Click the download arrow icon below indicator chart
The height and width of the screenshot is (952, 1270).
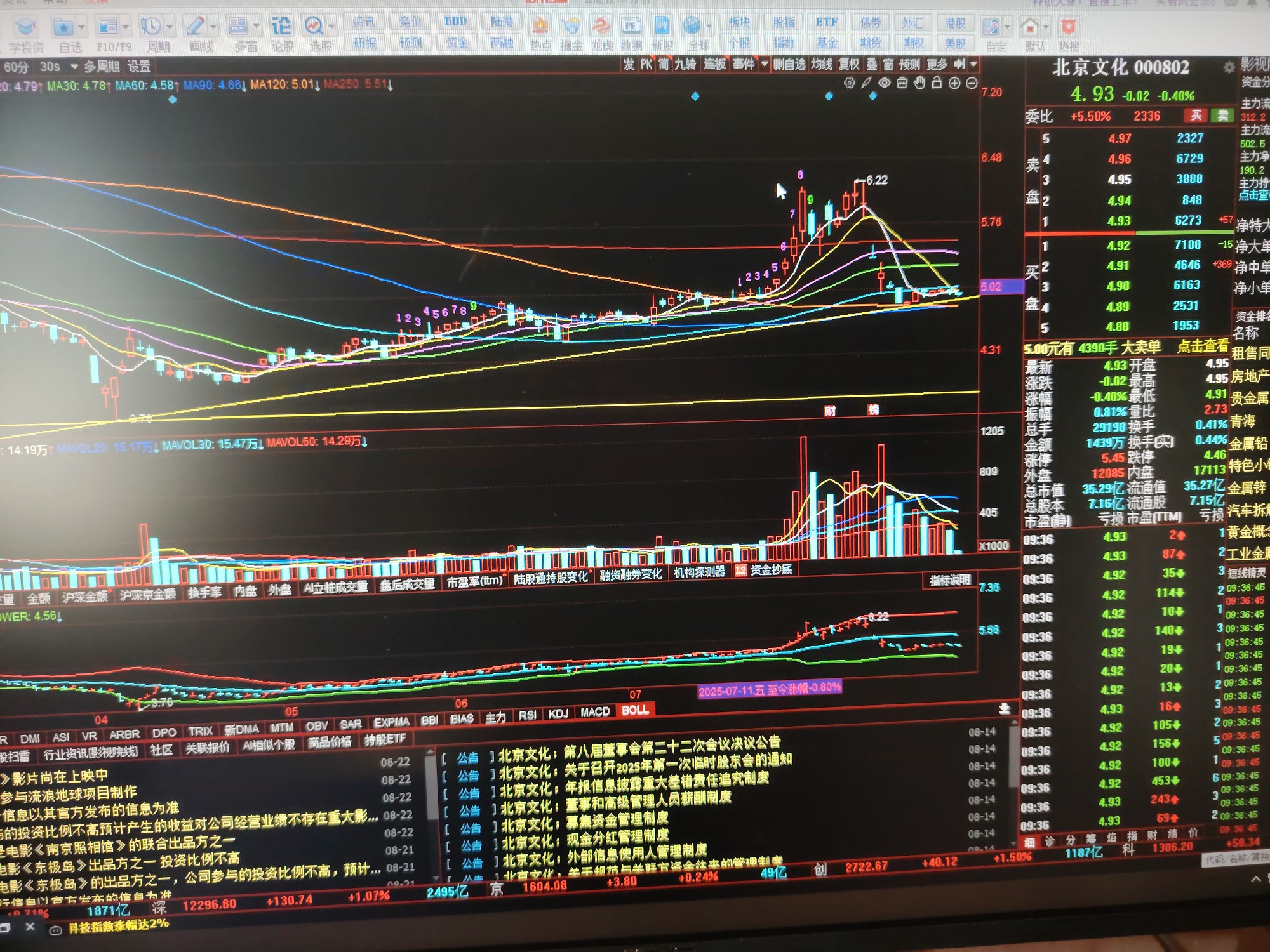[x=1005, y=708]
